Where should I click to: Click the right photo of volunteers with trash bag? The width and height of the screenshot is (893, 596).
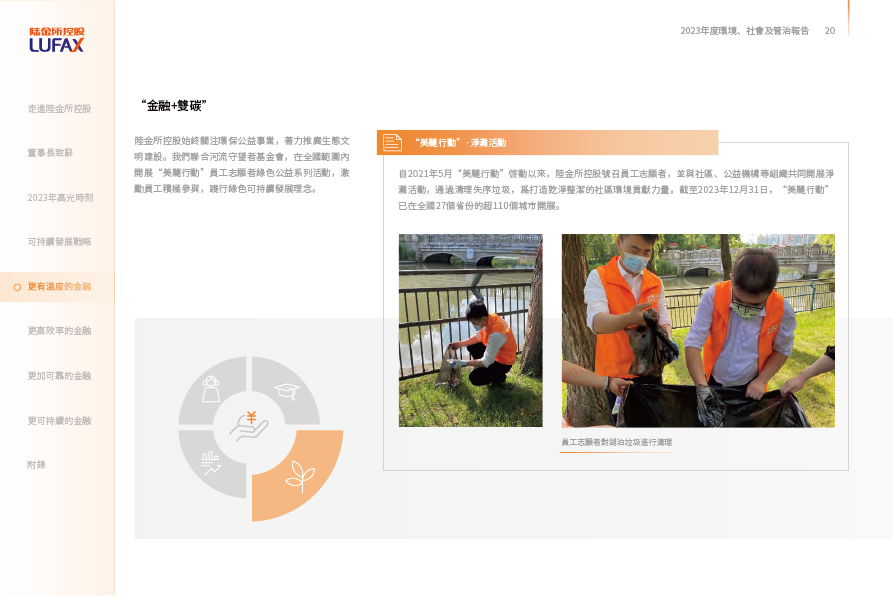tap(697, 330)
